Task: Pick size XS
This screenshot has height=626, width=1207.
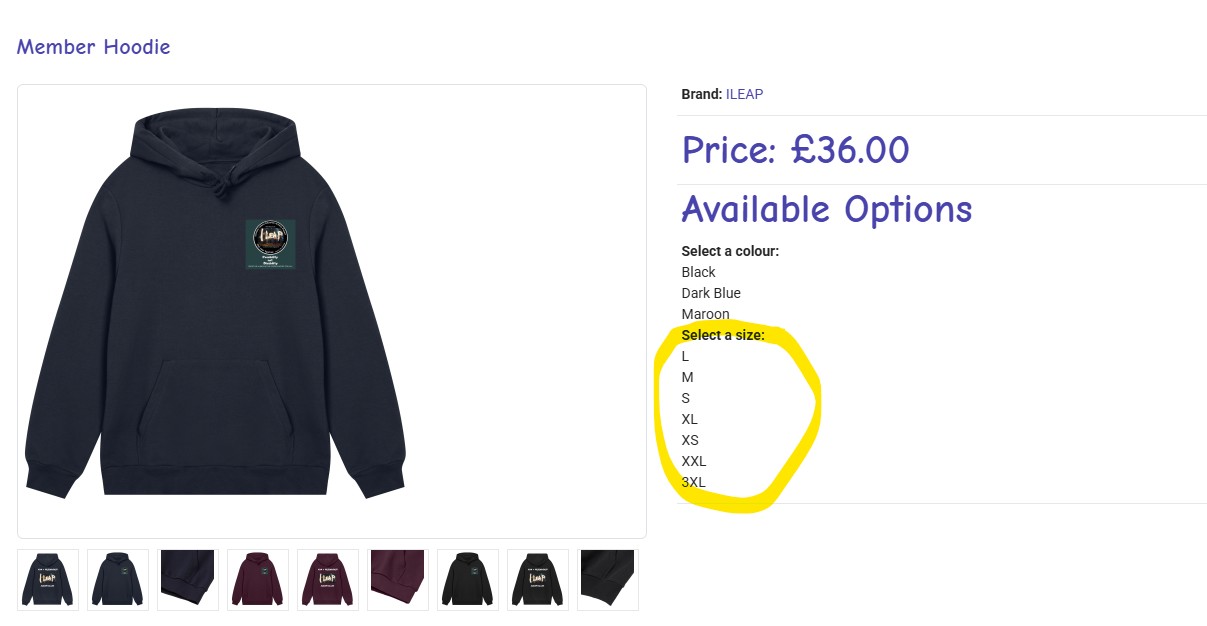Action: pos(689,440)
